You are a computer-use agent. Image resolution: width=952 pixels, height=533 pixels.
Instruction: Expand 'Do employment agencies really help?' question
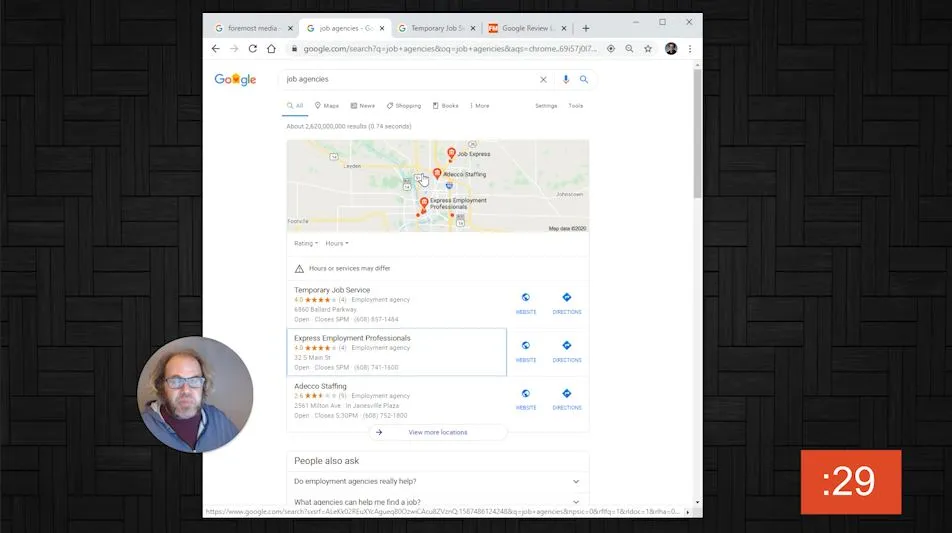point(437,481)
